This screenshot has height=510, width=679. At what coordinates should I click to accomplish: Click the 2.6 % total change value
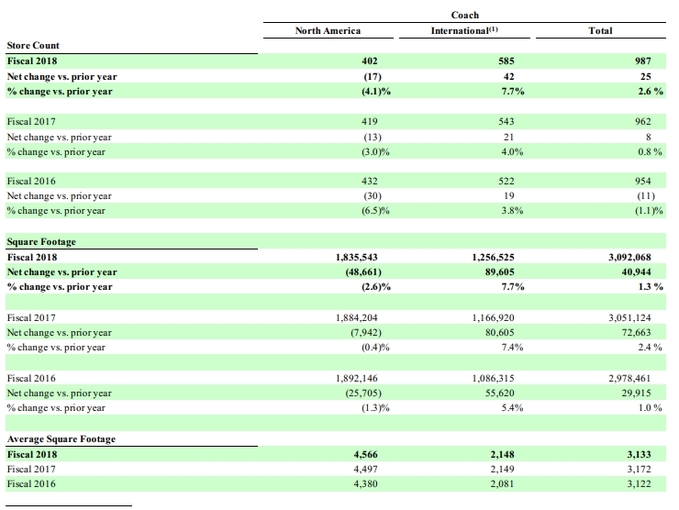point(650,91)
